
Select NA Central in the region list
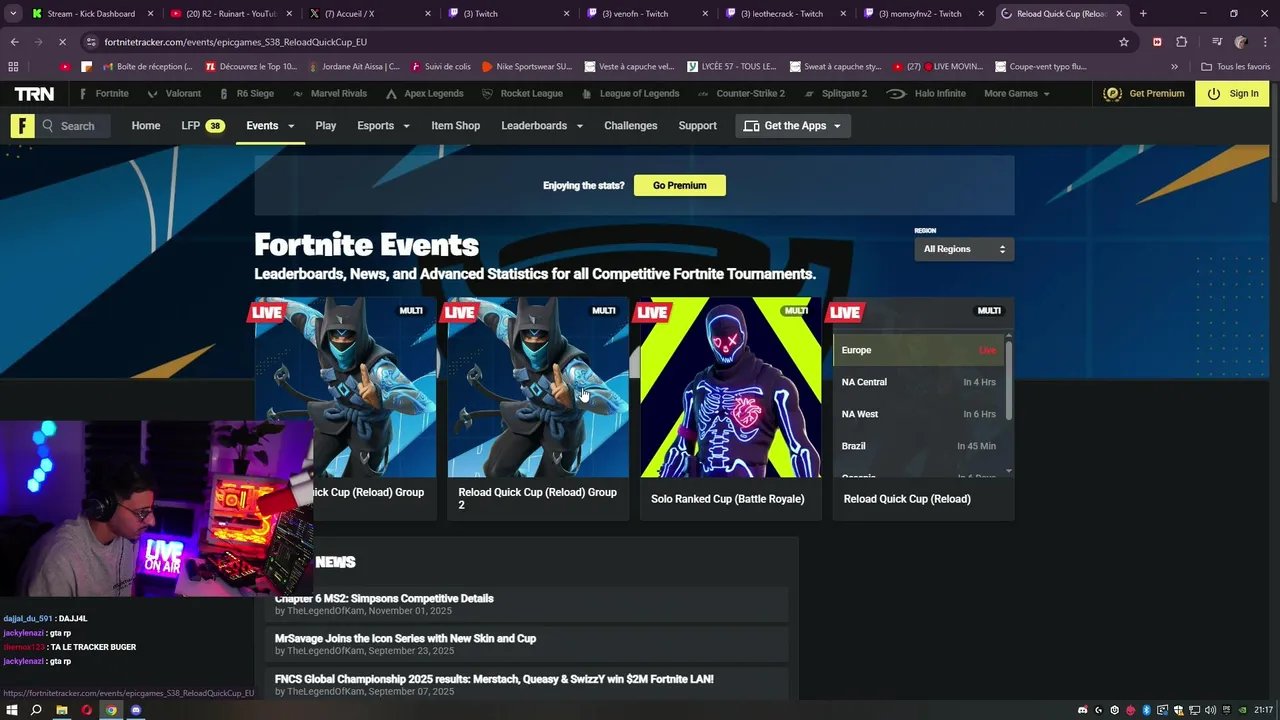click(x=918, y=382)
